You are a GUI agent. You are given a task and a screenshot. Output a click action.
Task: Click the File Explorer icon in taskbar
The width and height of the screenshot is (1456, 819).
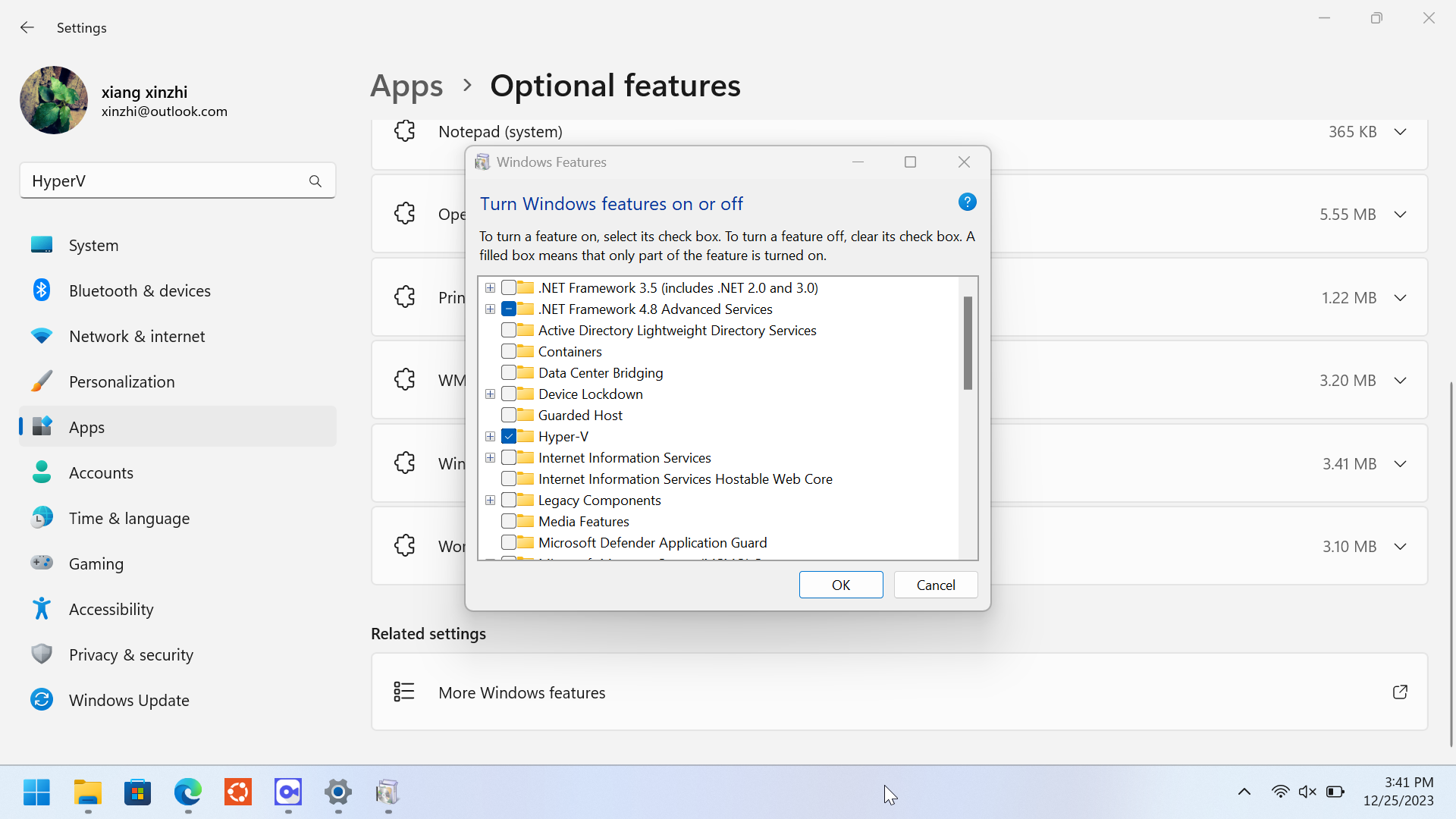(87, 792)
